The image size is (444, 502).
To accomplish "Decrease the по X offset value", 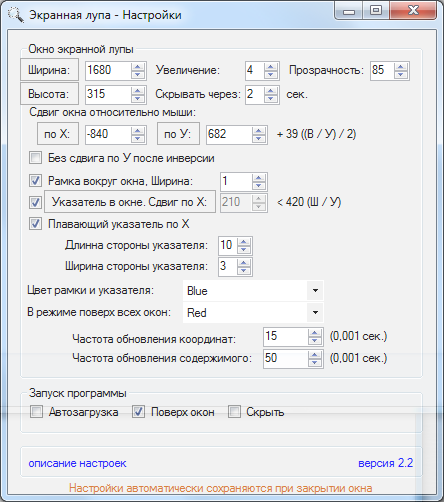I will (x=138, y=138).
